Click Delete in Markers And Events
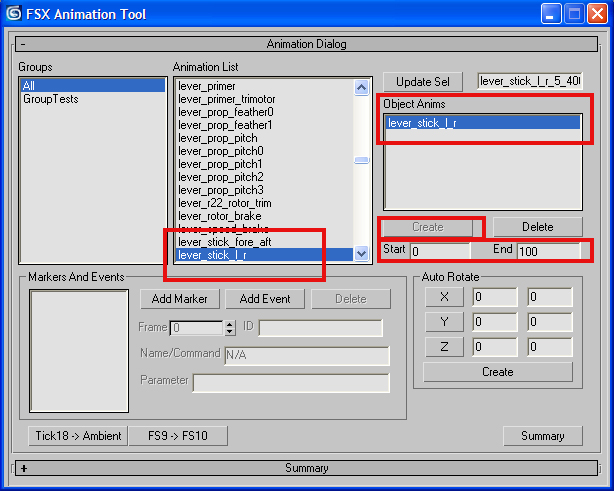Screen dimensions: 614x491 pos(351,299)
